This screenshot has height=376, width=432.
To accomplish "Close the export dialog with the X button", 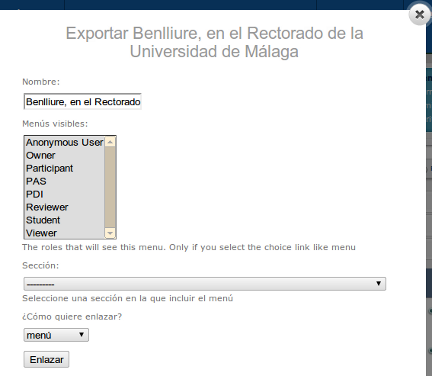I will click(419, 14).
